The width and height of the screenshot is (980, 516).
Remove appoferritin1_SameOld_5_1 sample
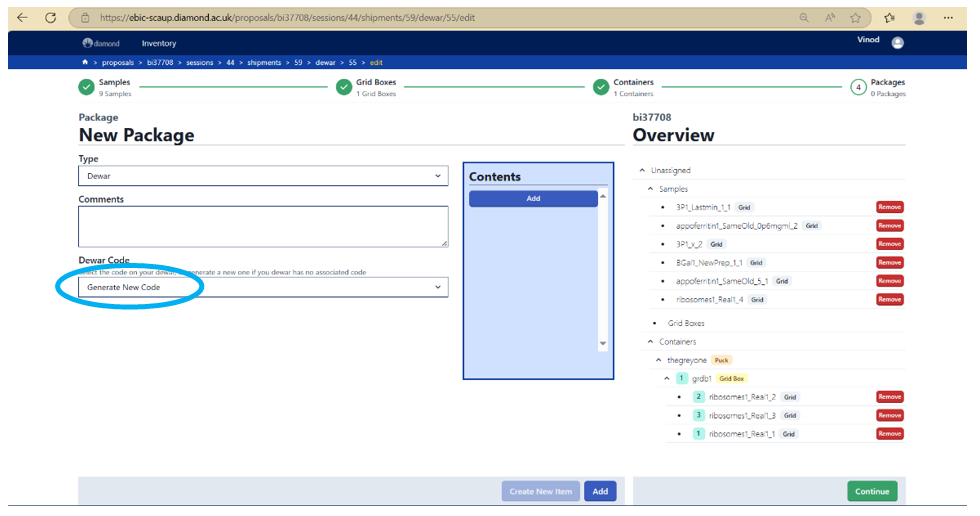click(x=889, y=281)
